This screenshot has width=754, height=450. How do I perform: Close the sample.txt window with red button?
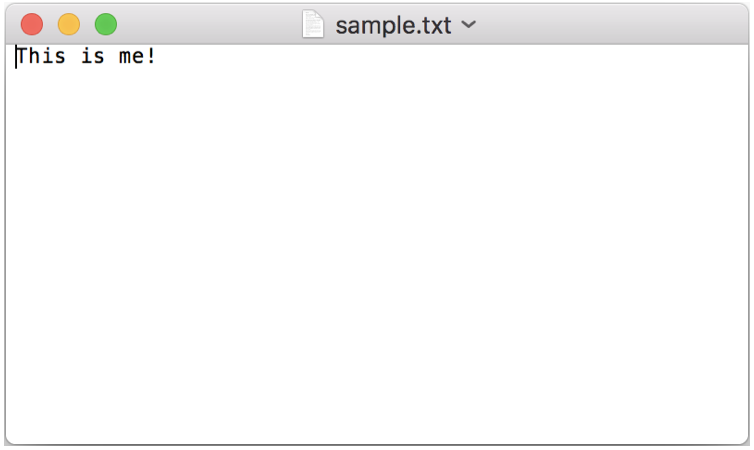click(x=32, y=24)
